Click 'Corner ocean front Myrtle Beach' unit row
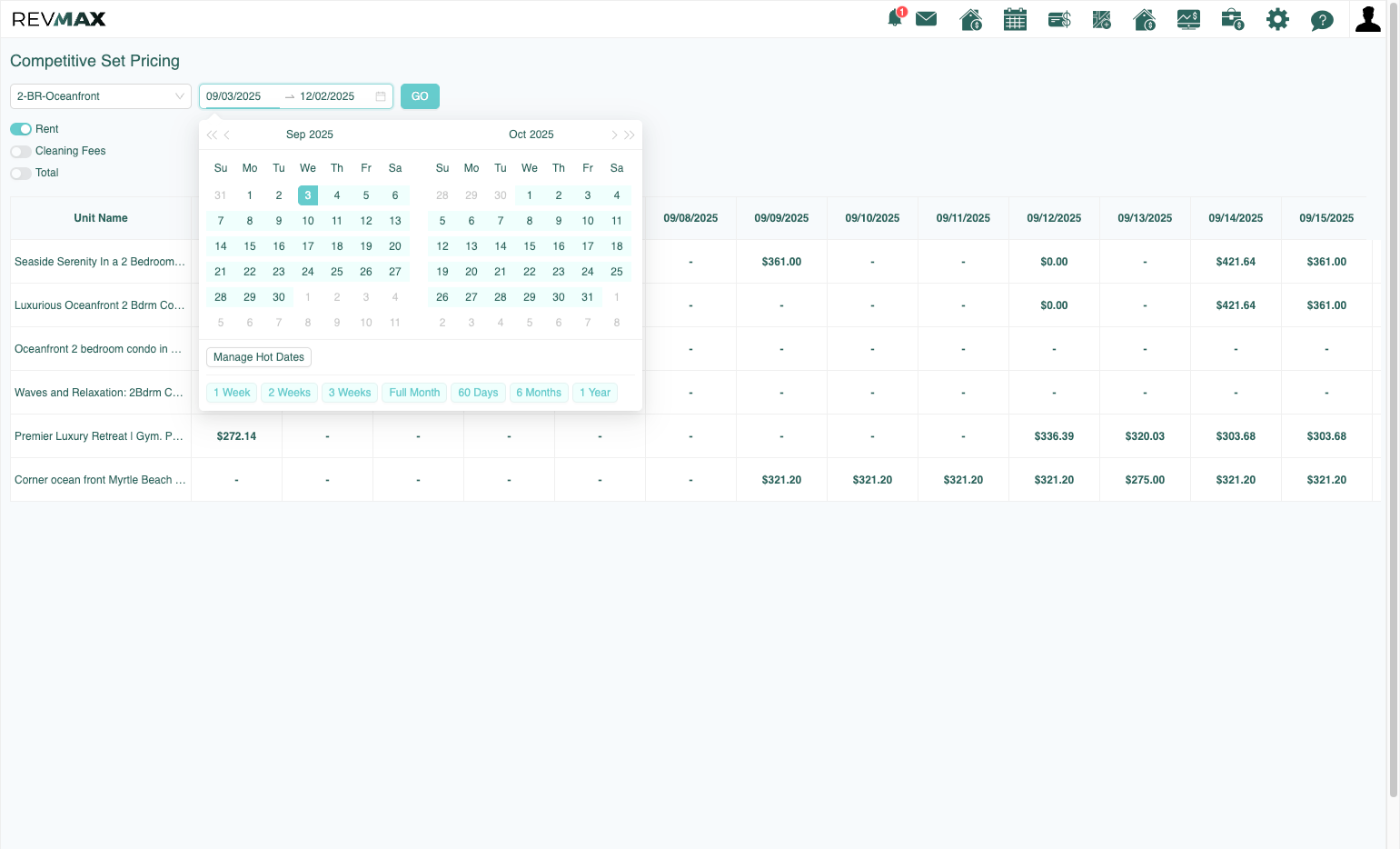The height and width of the screenshot is (849, 1400). coord(101,480)
